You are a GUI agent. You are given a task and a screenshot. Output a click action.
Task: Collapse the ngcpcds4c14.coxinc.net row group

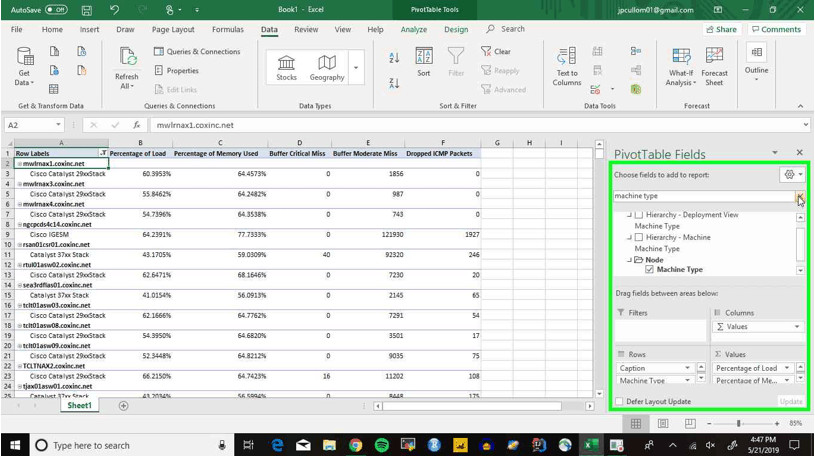pos(20,225)
